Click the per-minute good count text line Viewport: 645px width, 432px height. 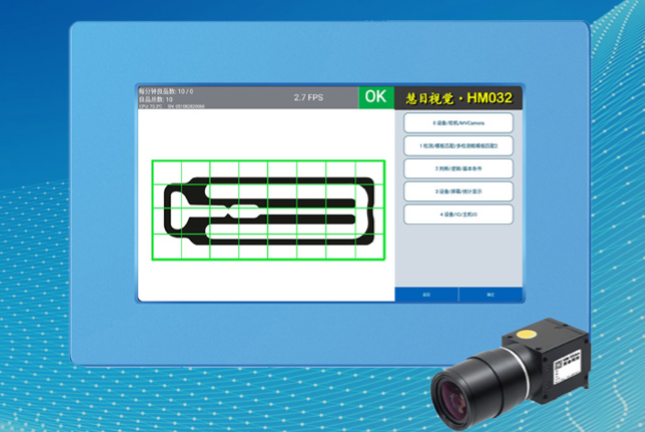point(166,91)
